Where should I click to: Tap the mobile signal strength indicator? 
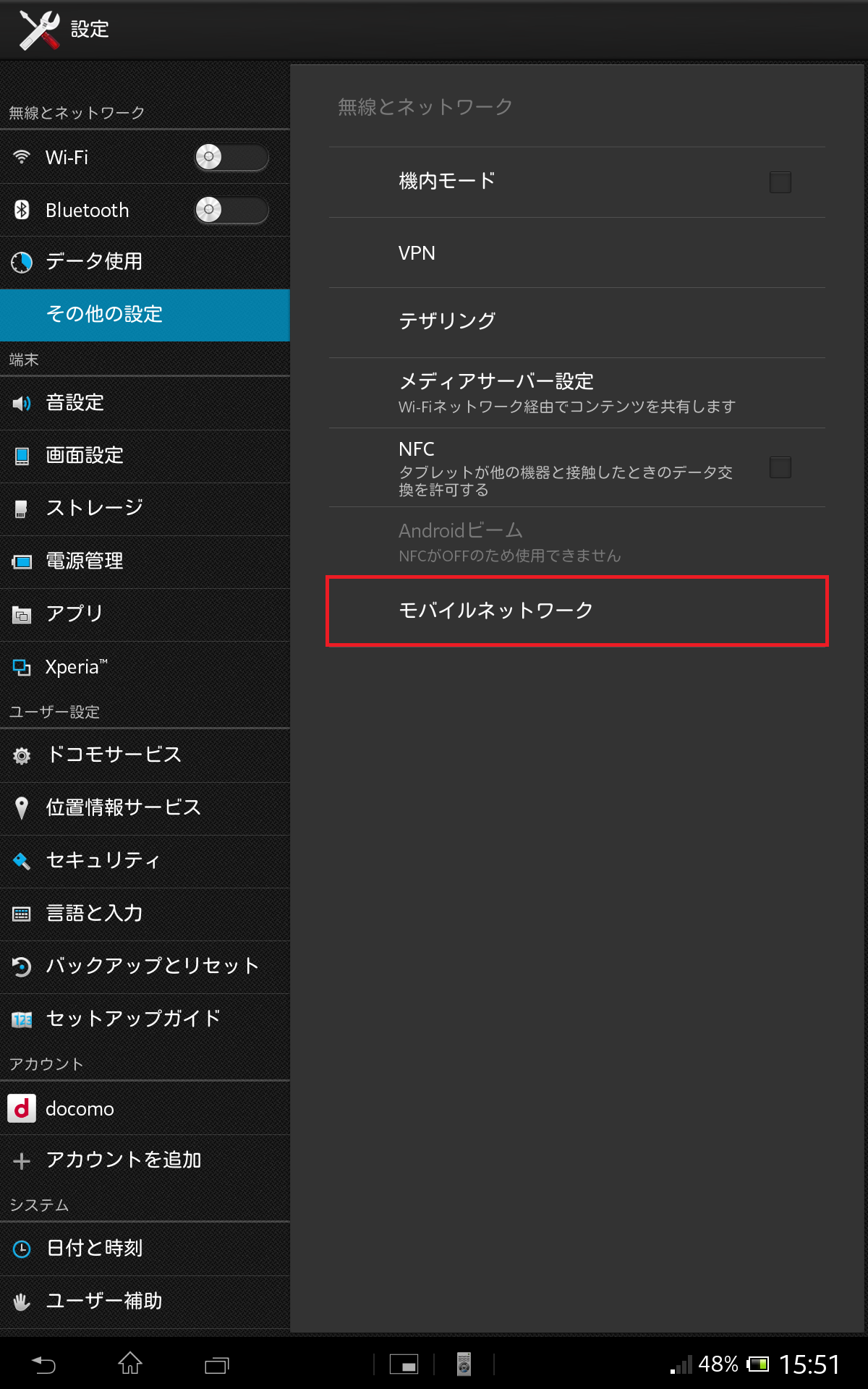681,1364
